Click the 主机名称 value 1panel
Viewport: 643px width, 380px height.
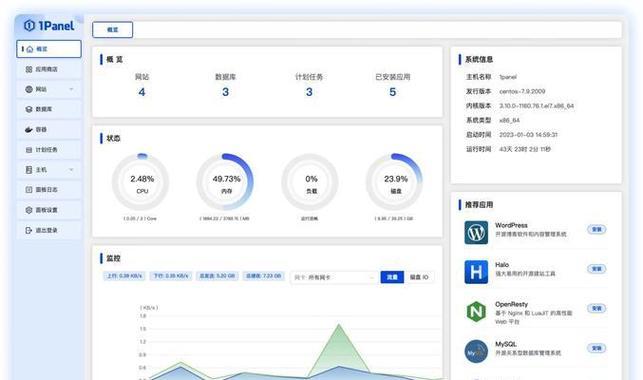pos(508,77)
